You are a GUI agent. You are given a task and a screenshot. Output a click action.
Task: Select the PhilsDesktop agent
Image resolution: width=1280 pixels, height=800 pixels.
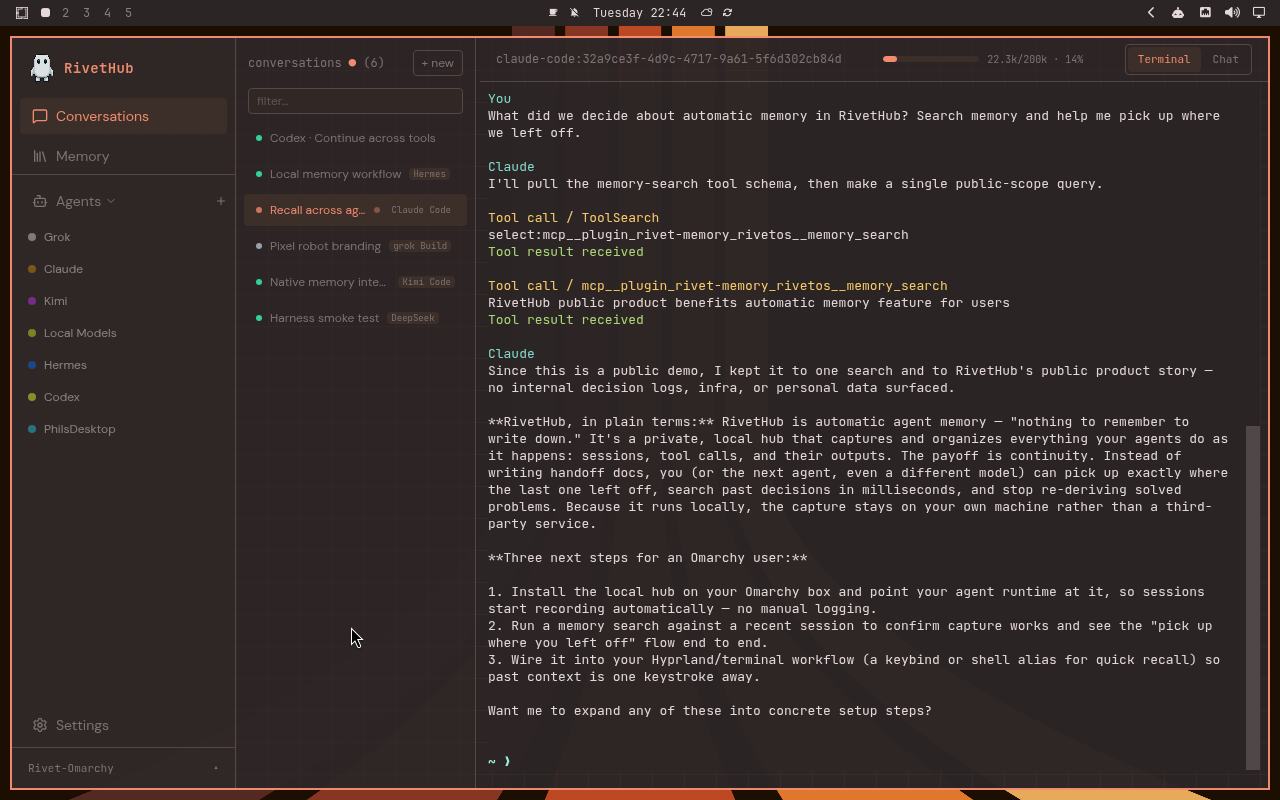[x=124, y=429]
